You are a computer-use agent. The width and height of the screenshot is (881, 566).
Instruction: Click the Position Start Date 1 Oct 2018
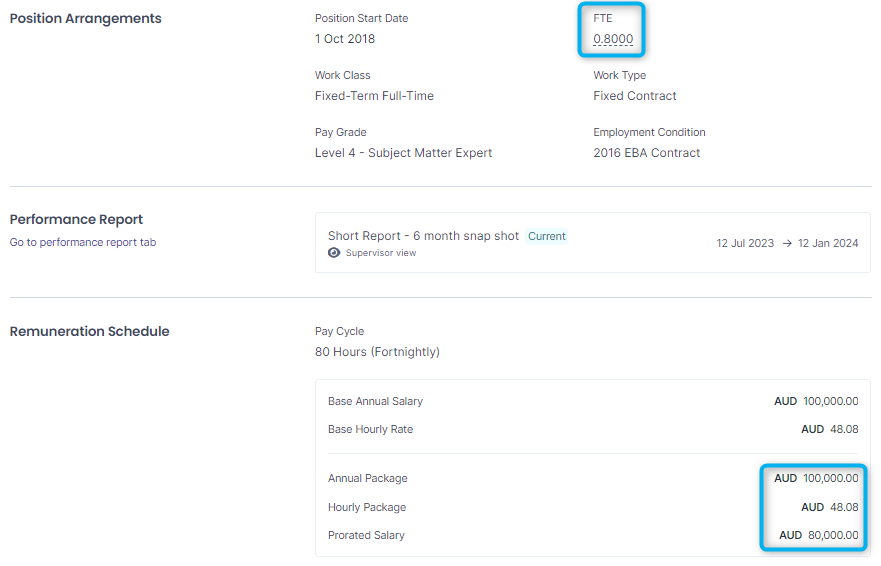point(345,39)
